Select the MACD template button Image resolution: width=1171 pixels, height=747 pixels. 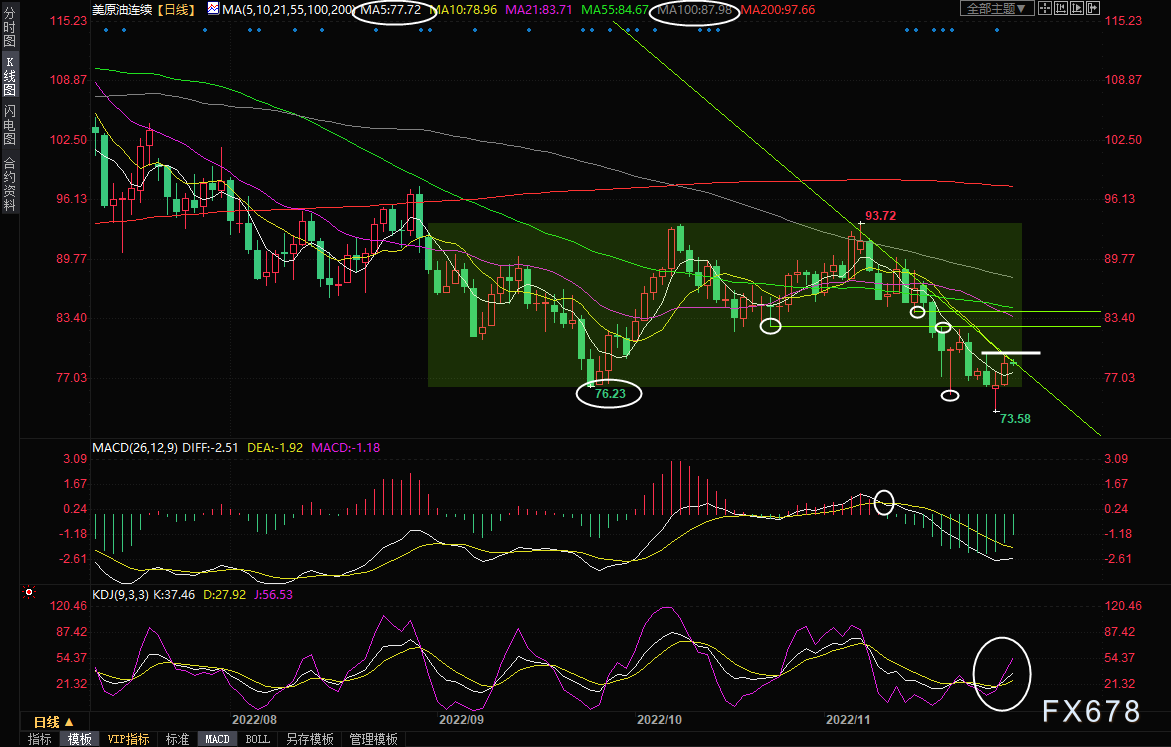(x=217, y=739)
